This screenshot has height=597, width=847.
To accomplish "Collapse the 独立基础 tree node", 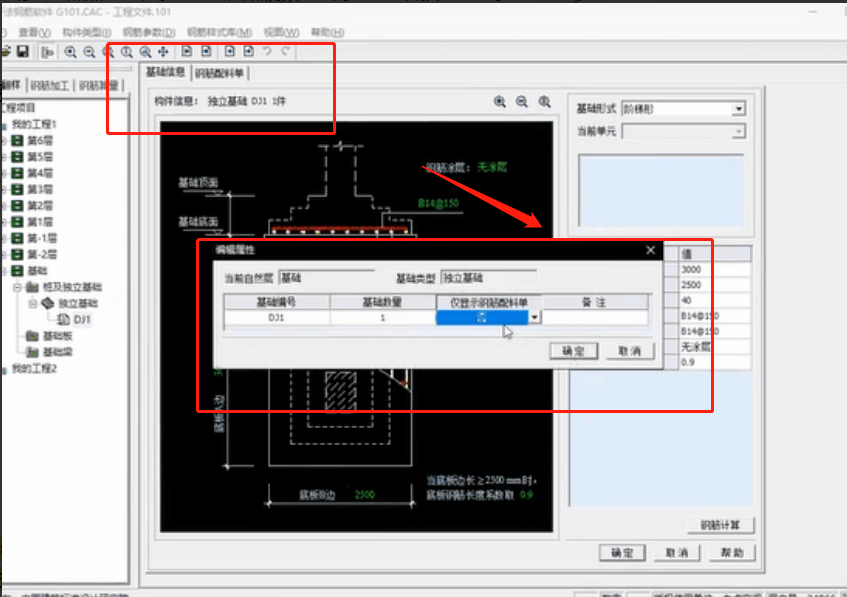I will pos(33,303).
